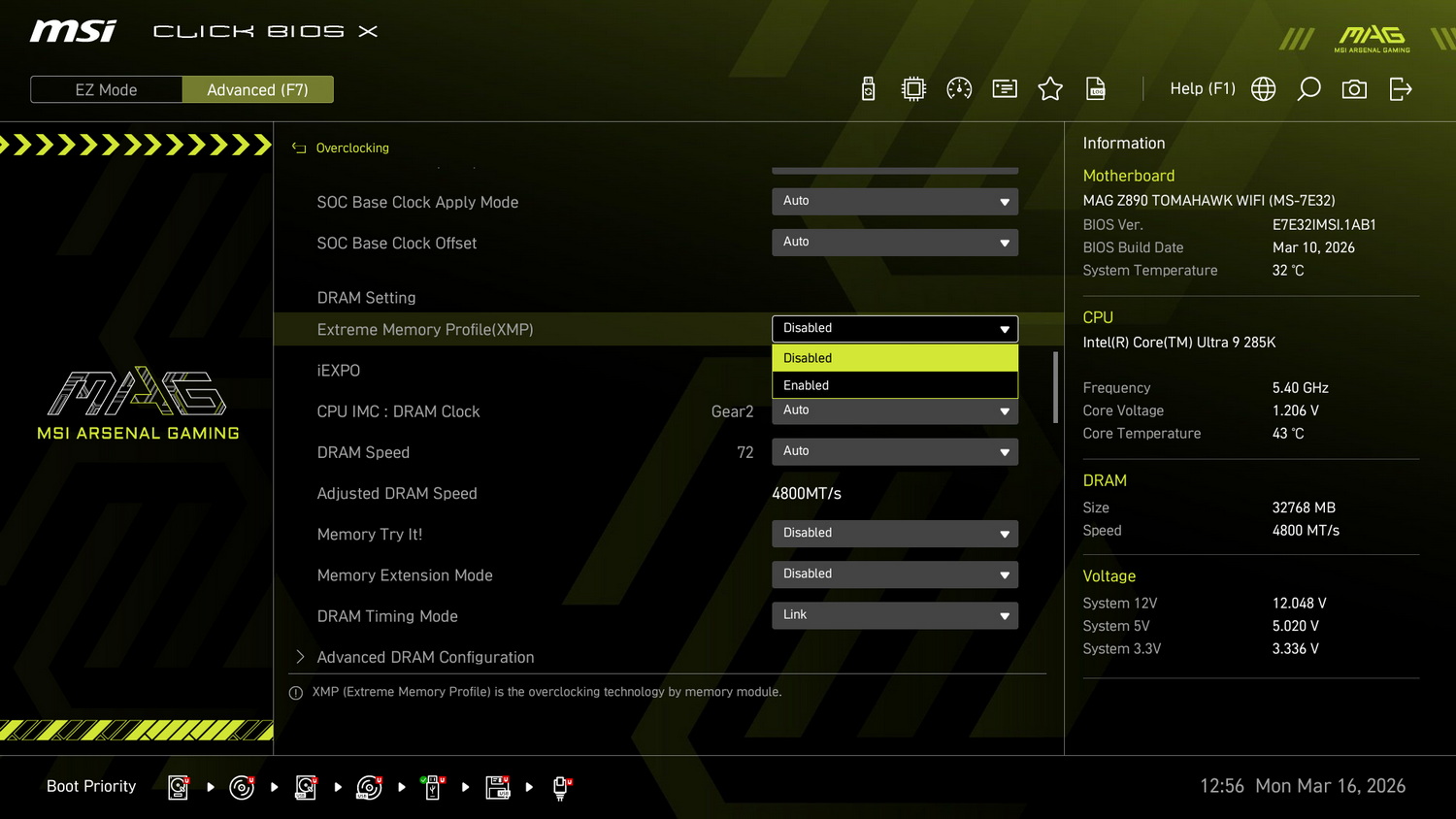Change BIOS language via globe icon
The height and width of the screenshot is (819, 1456).
click(1263, 88)
